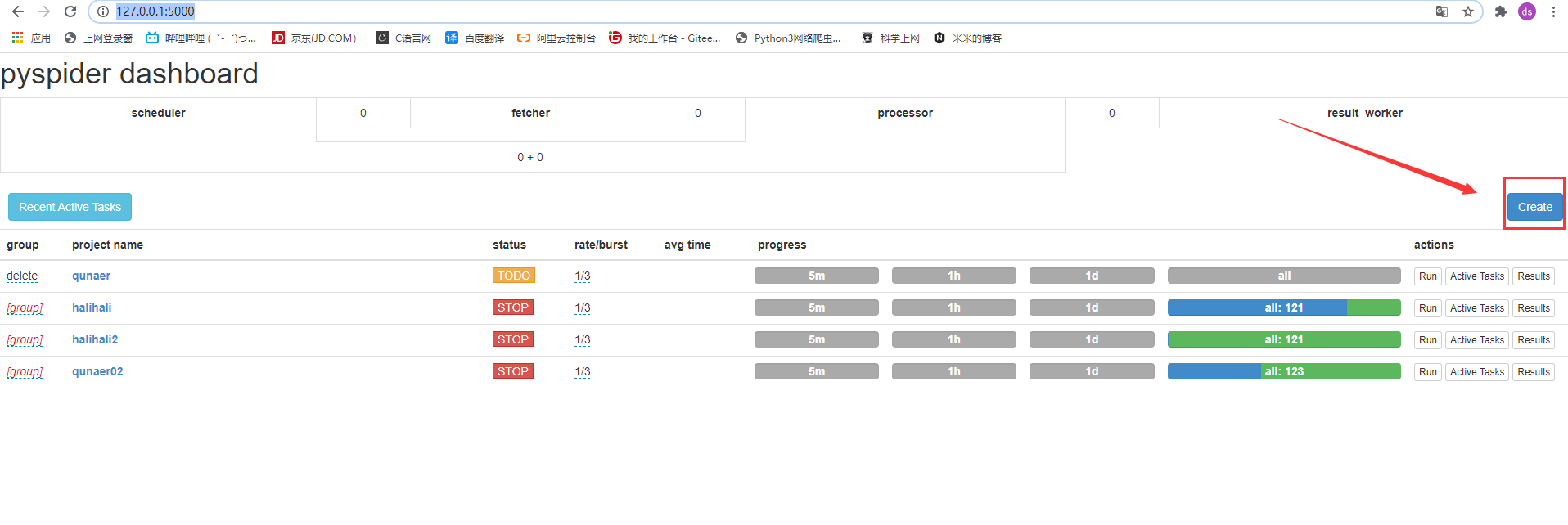Select the address bar URL 127.0.0.1:5000
The height and width of the screenshot is (525, 1568).
tap(155, 11)
